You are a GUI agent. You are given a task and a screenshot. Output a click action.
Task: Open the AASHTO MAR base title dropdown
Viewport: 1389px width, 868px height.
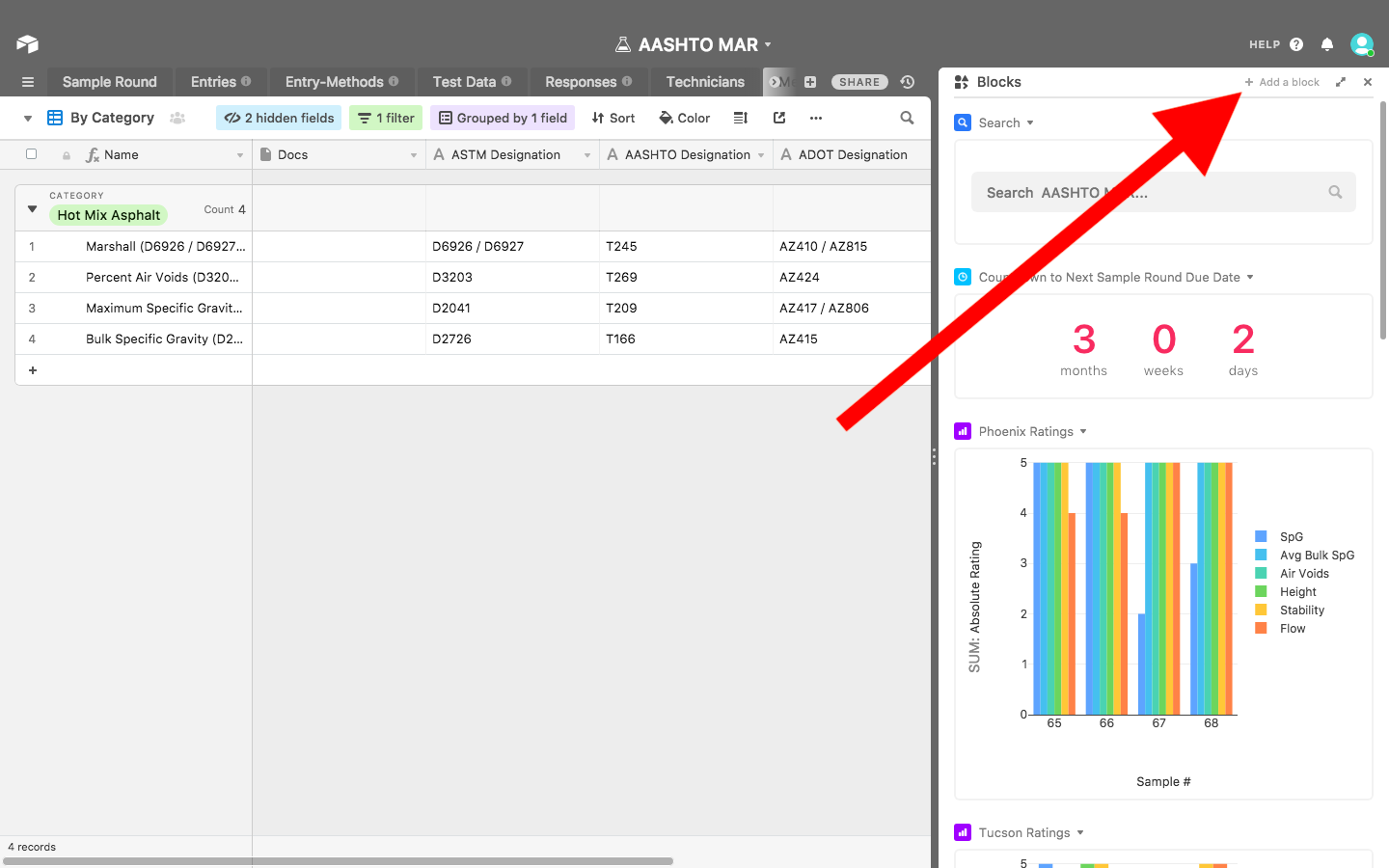[768, 44]
